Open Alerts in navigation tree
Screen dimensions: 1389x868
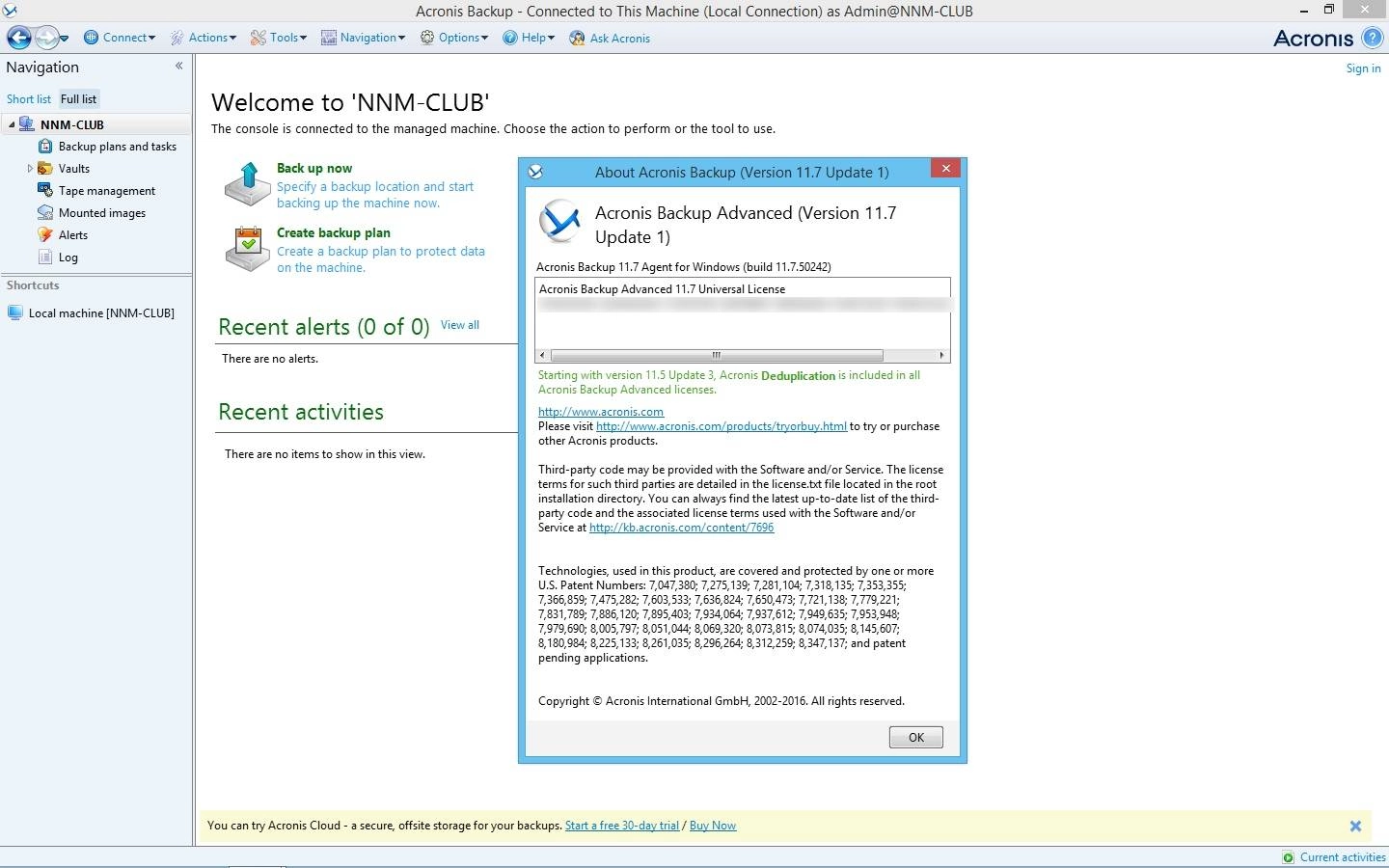point(73,235)
